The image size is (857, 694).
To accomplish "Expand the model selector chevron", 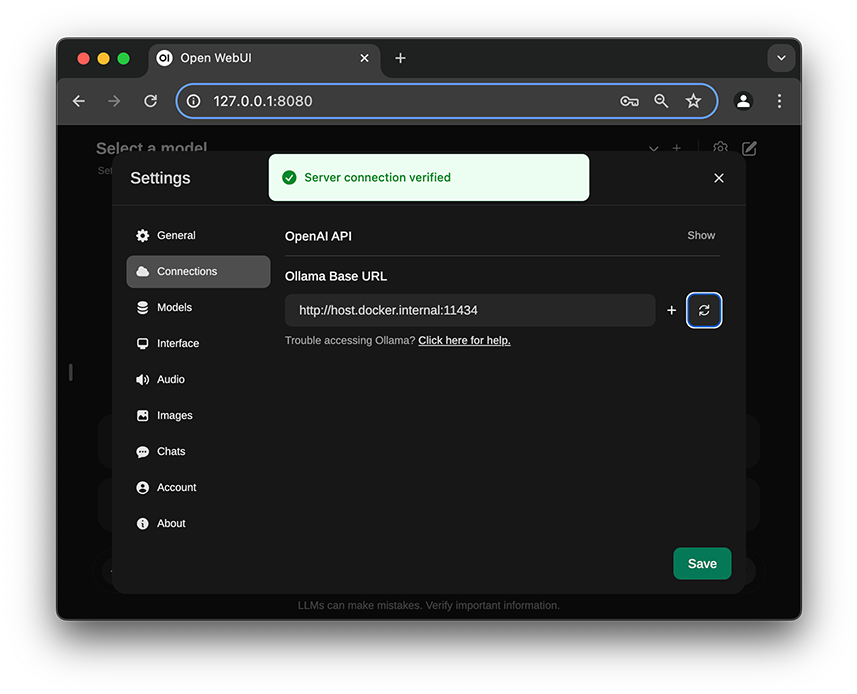I will [653, 148].
